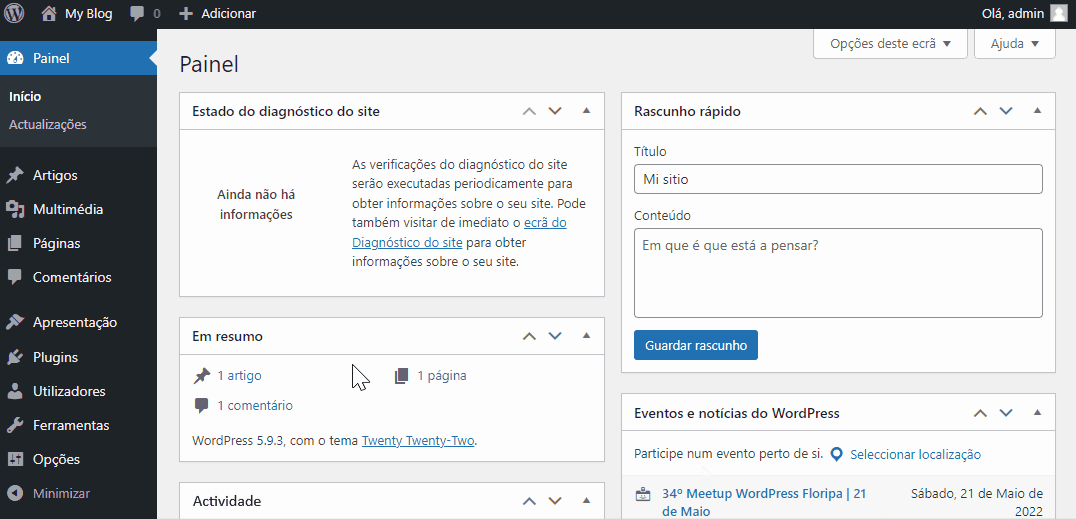Click the pin icon next to 1 artigo
The image size is (1076, 519).
pos(202,376)
